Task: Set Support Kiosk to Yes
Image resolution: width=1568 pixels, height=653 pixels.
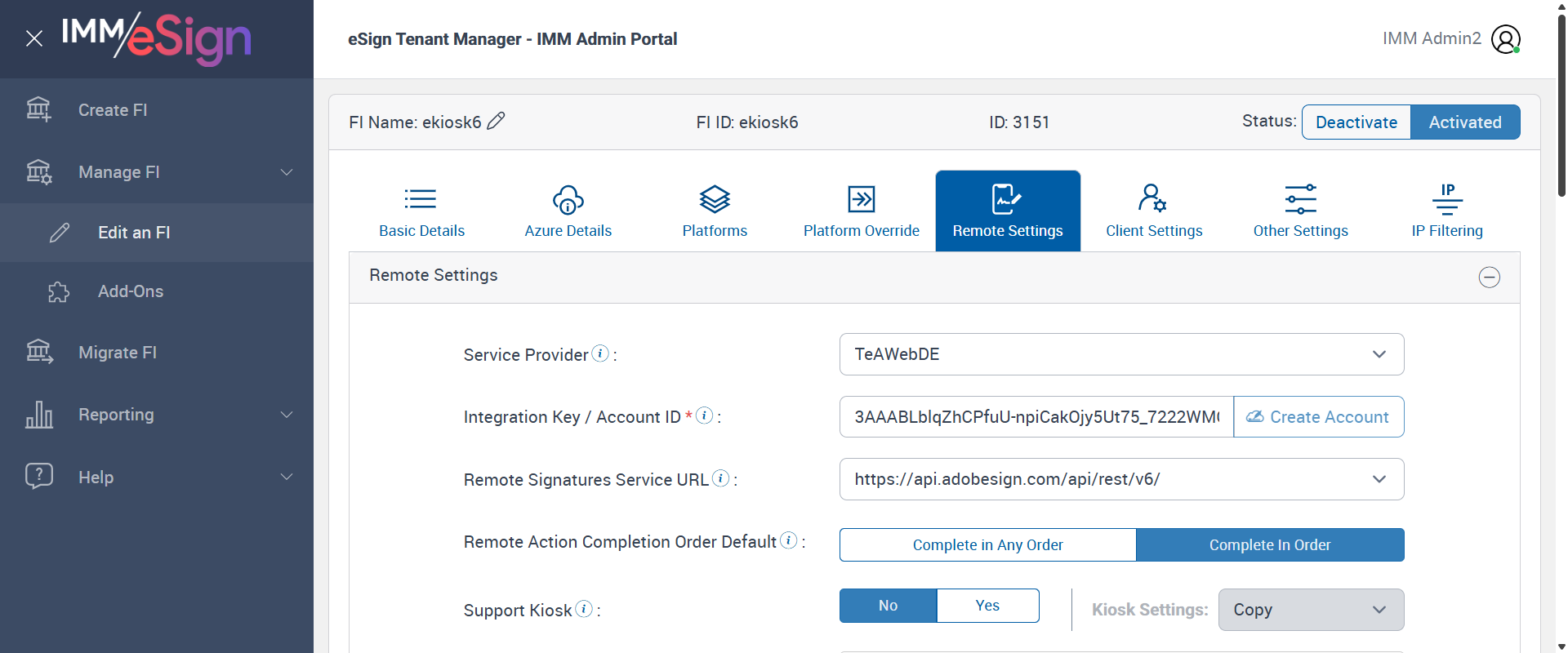Action: click(x=987, y=606)
